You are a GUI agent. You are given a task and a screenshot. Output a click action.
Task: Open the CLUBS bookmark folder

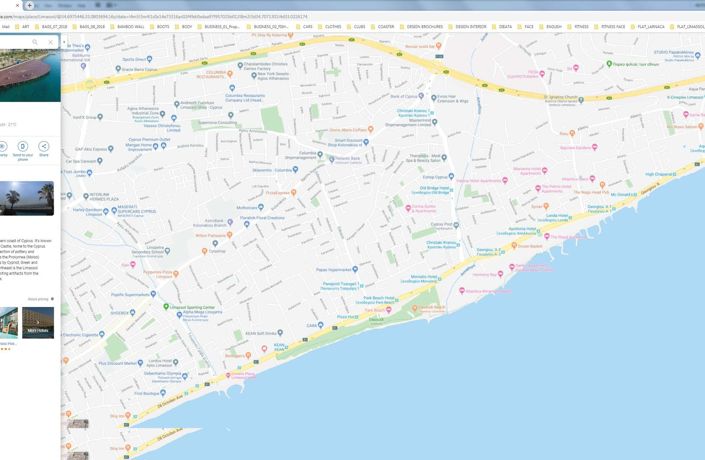[356, 27]
